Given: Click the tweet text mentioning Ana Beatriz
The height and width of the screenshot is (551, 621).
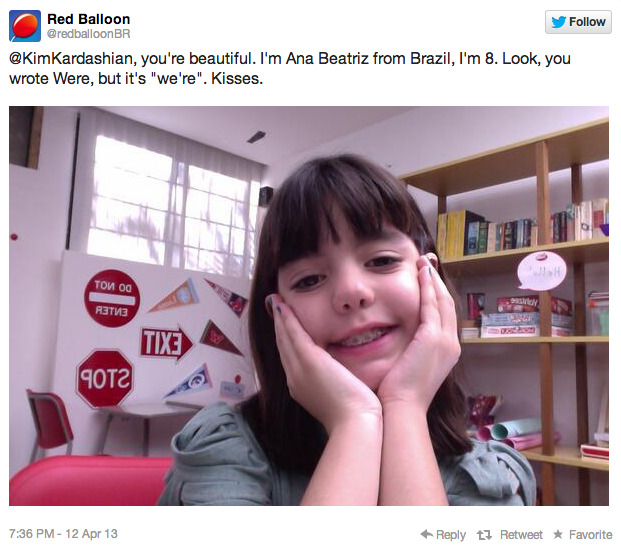Looking at the screenshot, I should pos(290,69).
